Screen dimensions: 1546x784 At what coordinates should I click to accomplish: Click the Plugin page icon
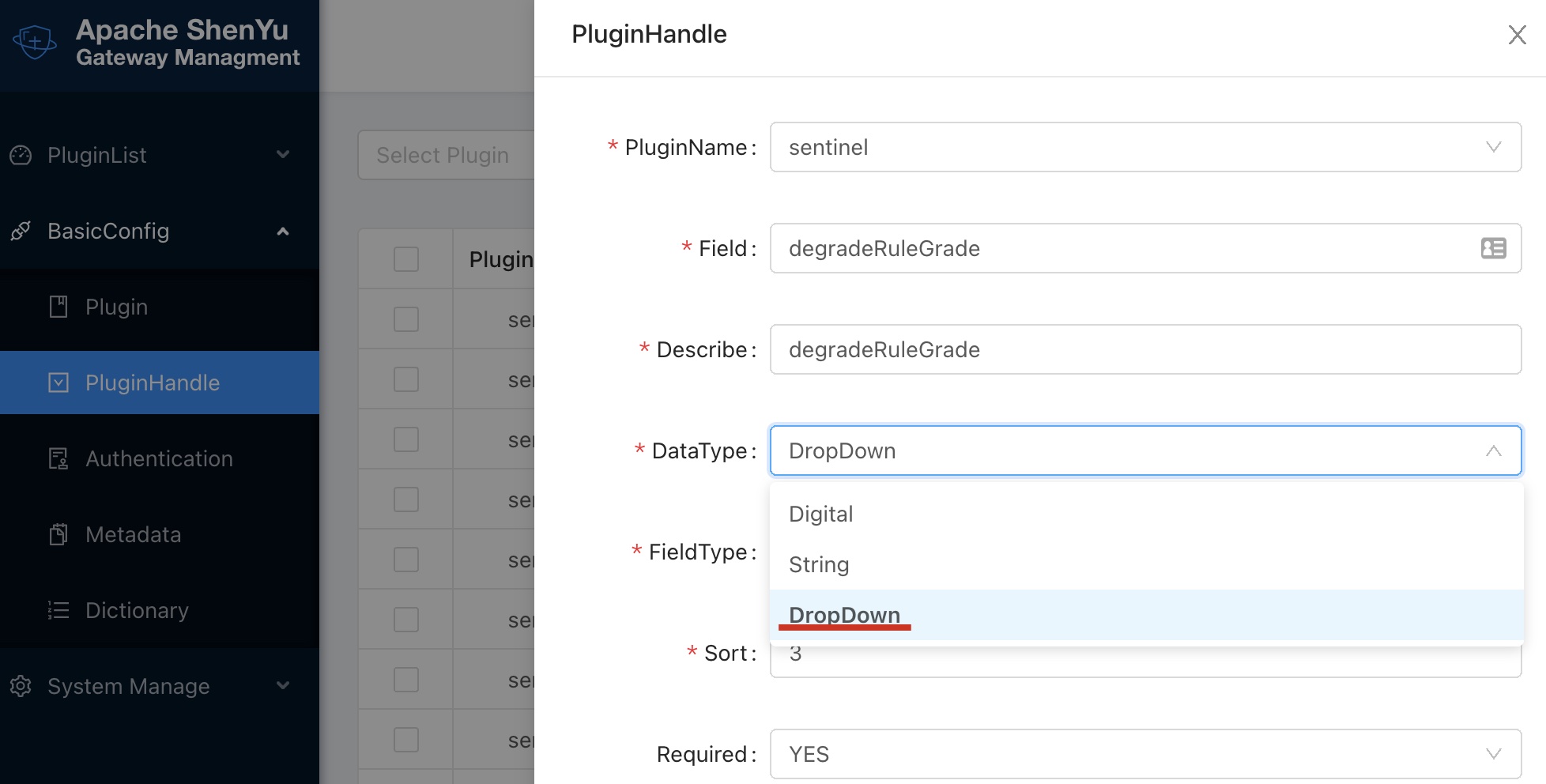point(58,307)
